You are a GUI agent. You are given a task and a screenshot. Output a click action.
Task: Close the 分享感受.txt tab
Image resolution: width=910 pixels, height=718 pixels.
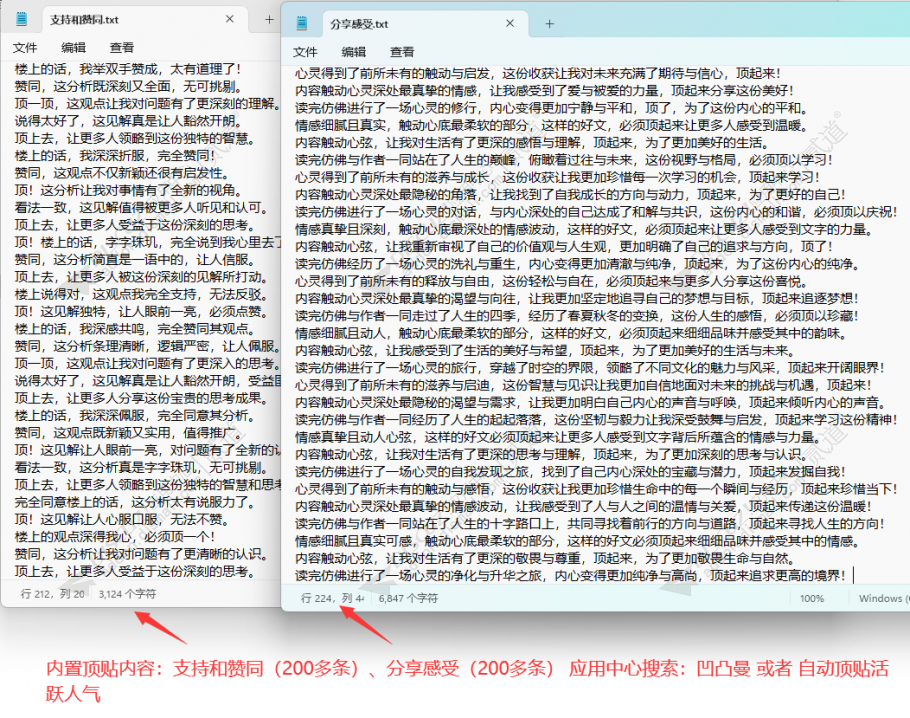[x=510, y=23]
